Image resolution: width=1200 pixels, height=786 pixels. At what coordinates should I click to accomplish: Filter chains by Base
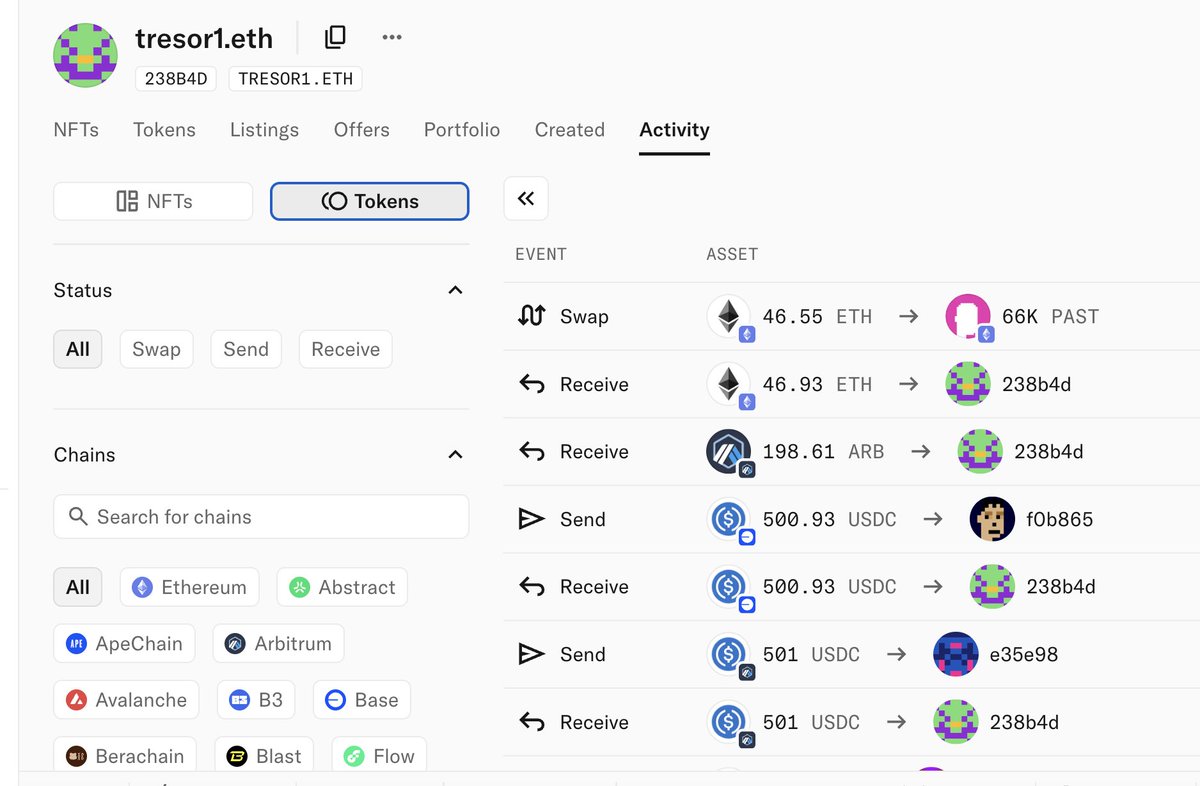click(362, 700)
